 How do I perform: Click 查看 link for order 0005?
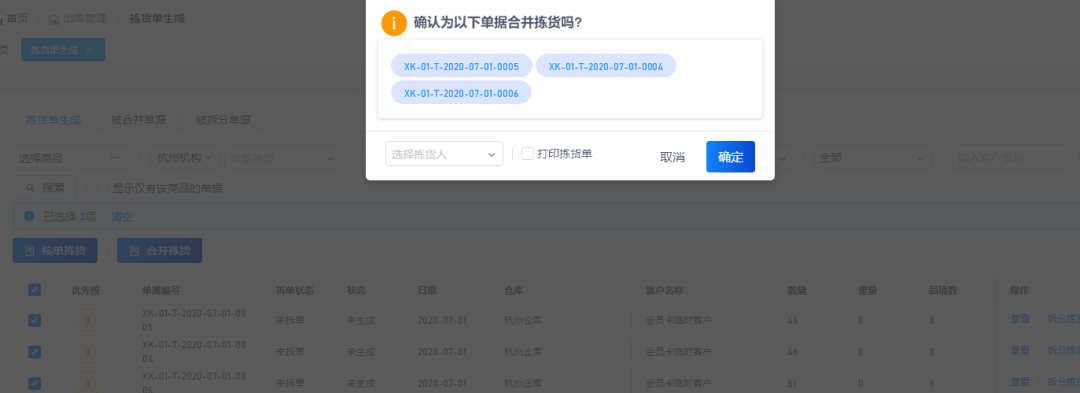point(1020,319)
